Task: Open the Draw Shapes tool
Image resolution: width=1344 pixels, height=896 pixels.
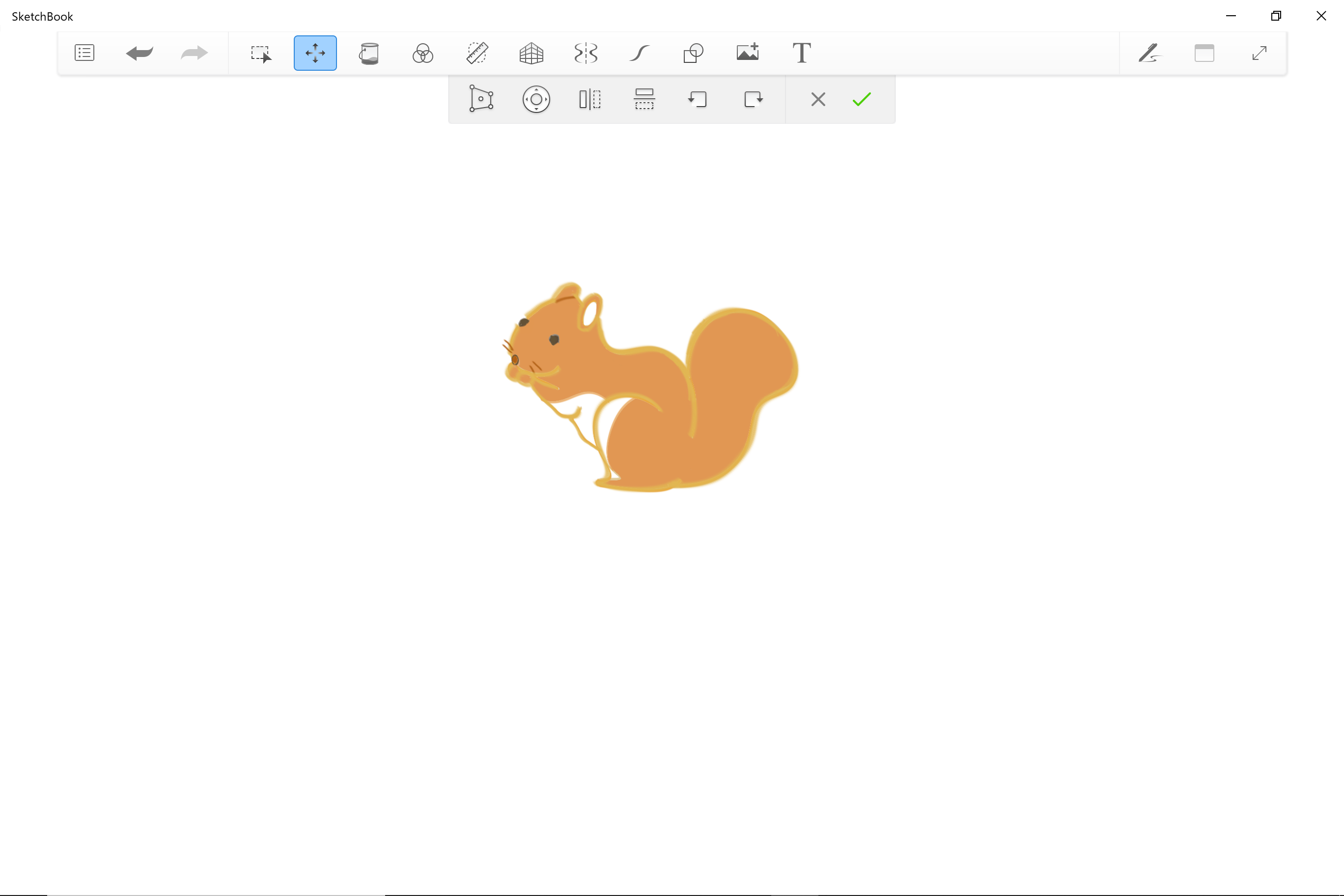Action: tap(693, 53)
